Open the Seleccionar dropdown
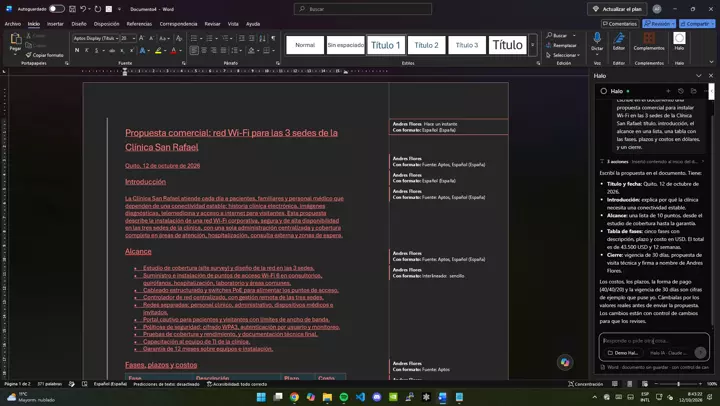The image size is (720, 406). (x=563, y=55)
